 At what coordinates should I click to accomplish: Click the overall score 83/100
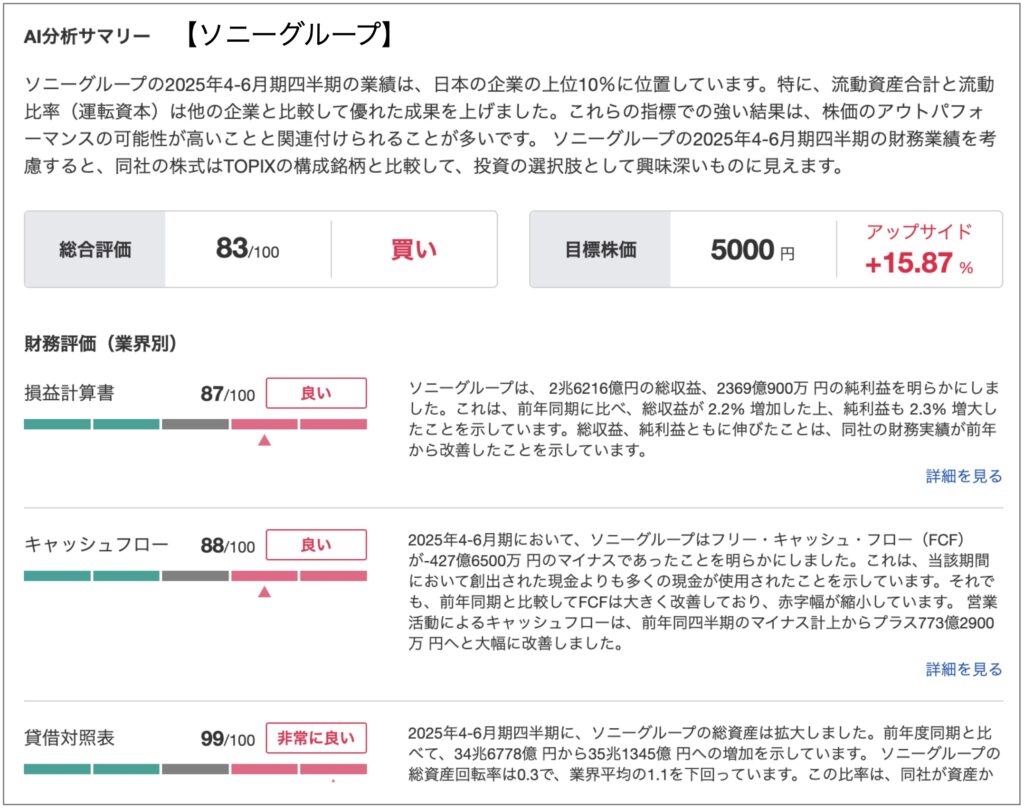click(x=247, y=249)
